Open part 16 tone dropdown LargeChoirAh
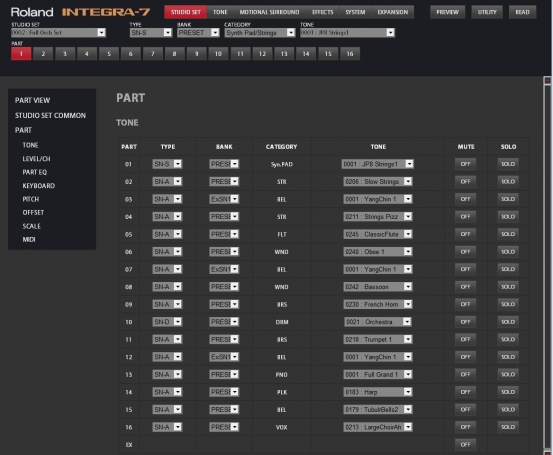Image resolution: width=553 pixels, height=455 pixels. tap(377, 427)
